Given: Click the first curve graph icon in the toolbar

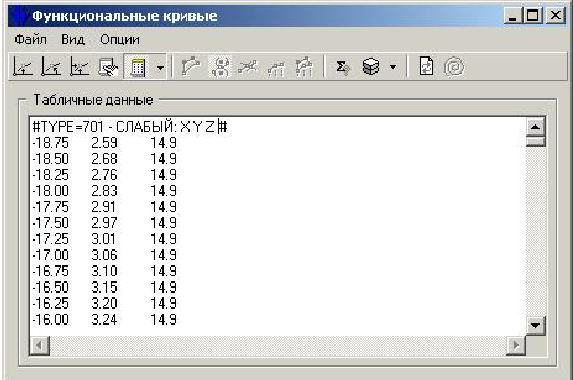Looking at the screenshot, I should coord(23,67).
